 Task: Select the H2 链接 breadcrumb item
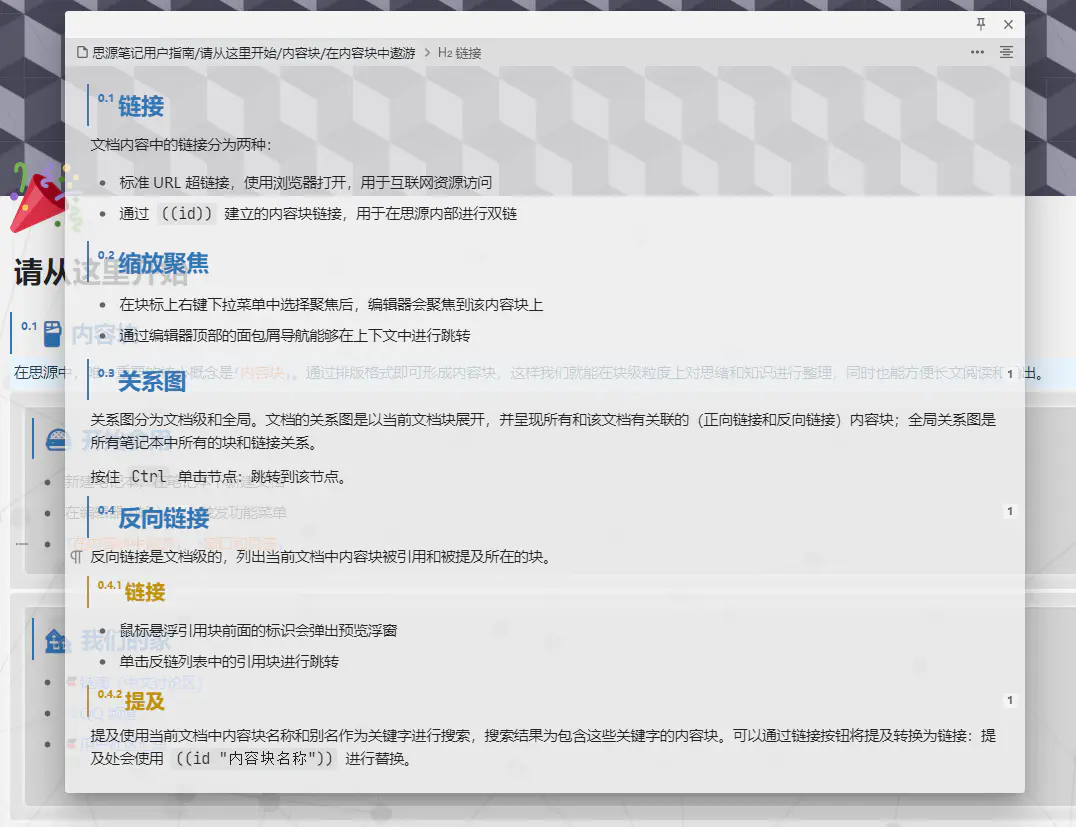(x=462, y=53)
